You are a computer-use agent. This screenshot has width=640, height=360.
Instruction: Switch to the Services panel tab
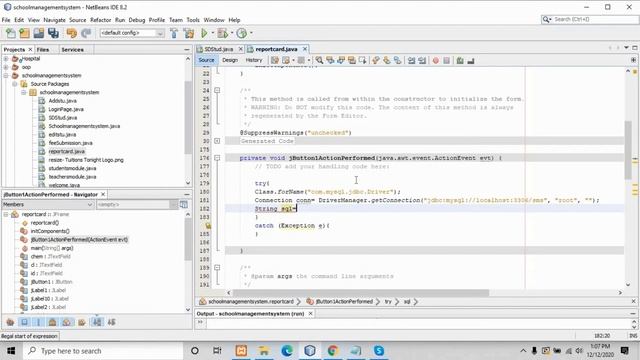72,49
